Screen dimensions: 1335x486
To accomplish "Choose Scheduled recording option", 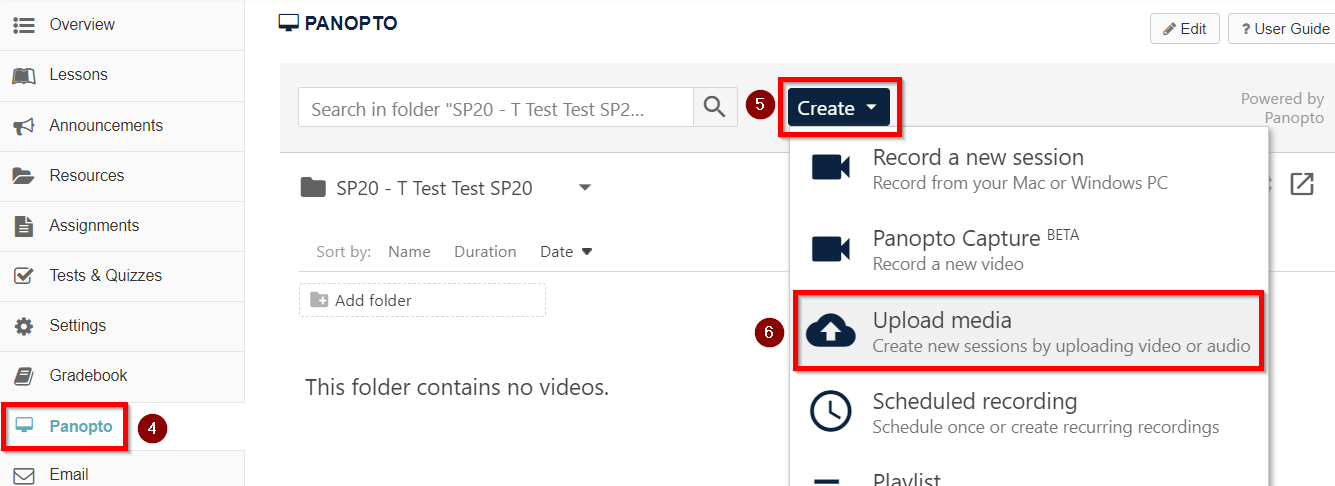I will (x=1029, y=412).
